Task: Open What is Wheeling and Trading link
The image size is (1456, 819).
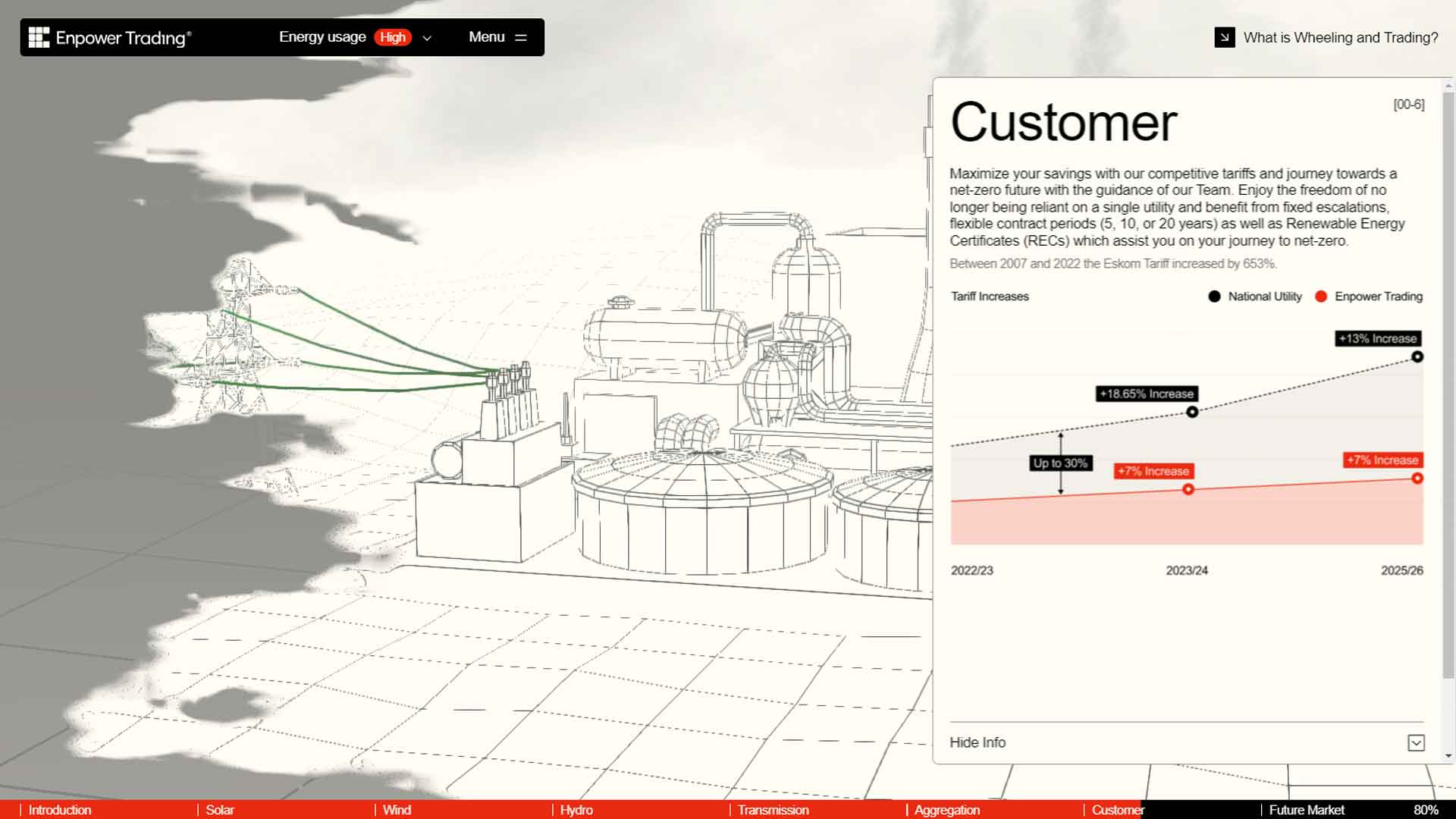Action: tap(1340, 37)
